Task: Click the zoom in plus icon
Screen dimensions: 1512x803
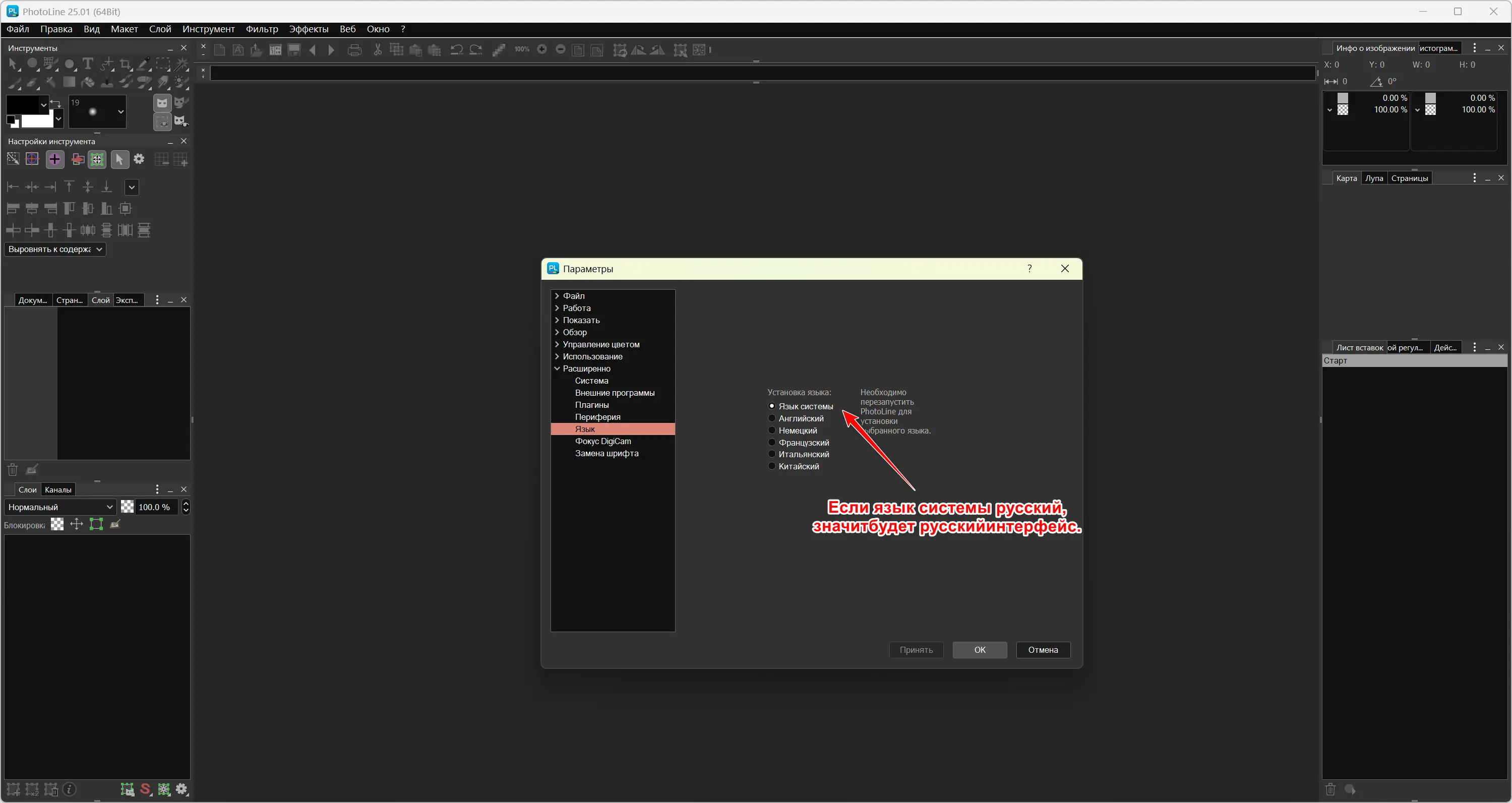Action: tap(542, 50)
